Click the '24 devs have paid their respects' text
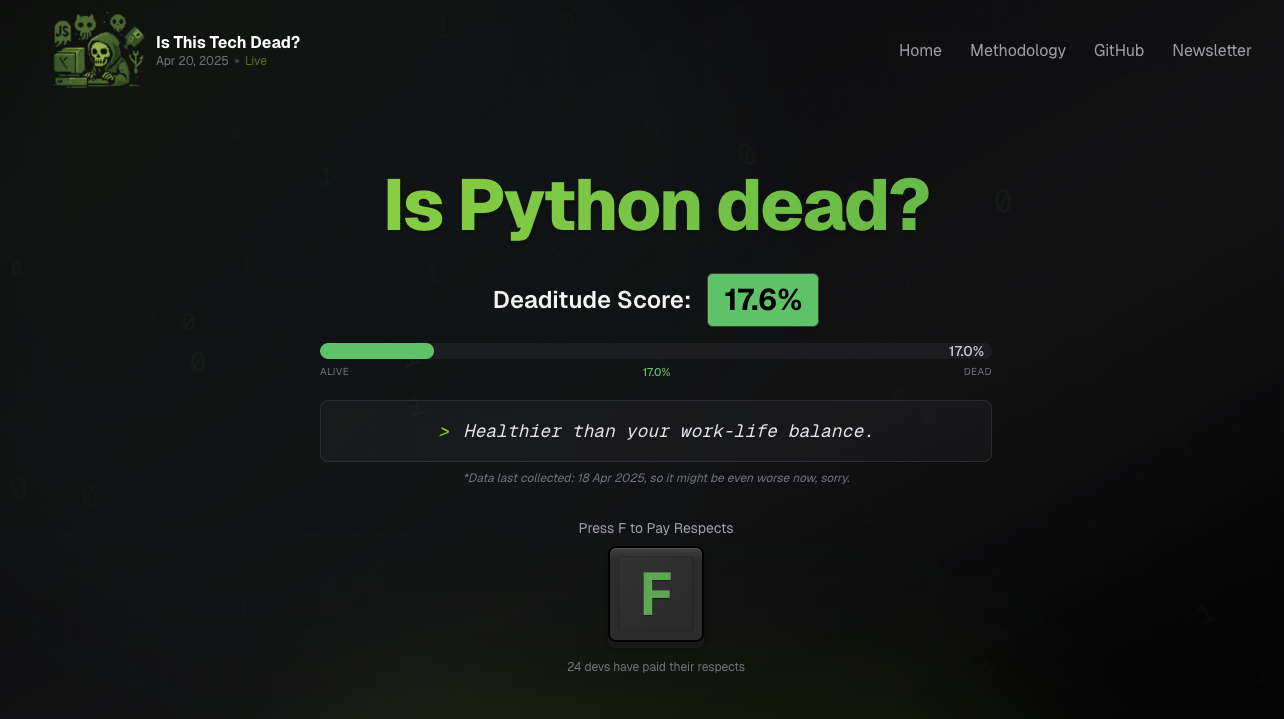Viewport: 1284px width, 719px height. [x=656, y=667]
